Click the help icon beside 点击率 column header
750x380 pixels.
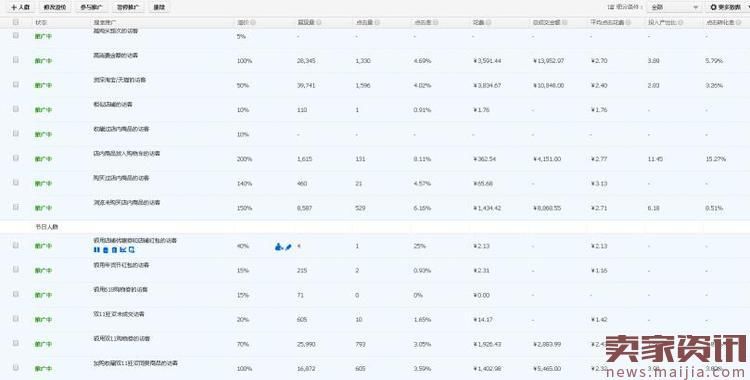[435, 22]
